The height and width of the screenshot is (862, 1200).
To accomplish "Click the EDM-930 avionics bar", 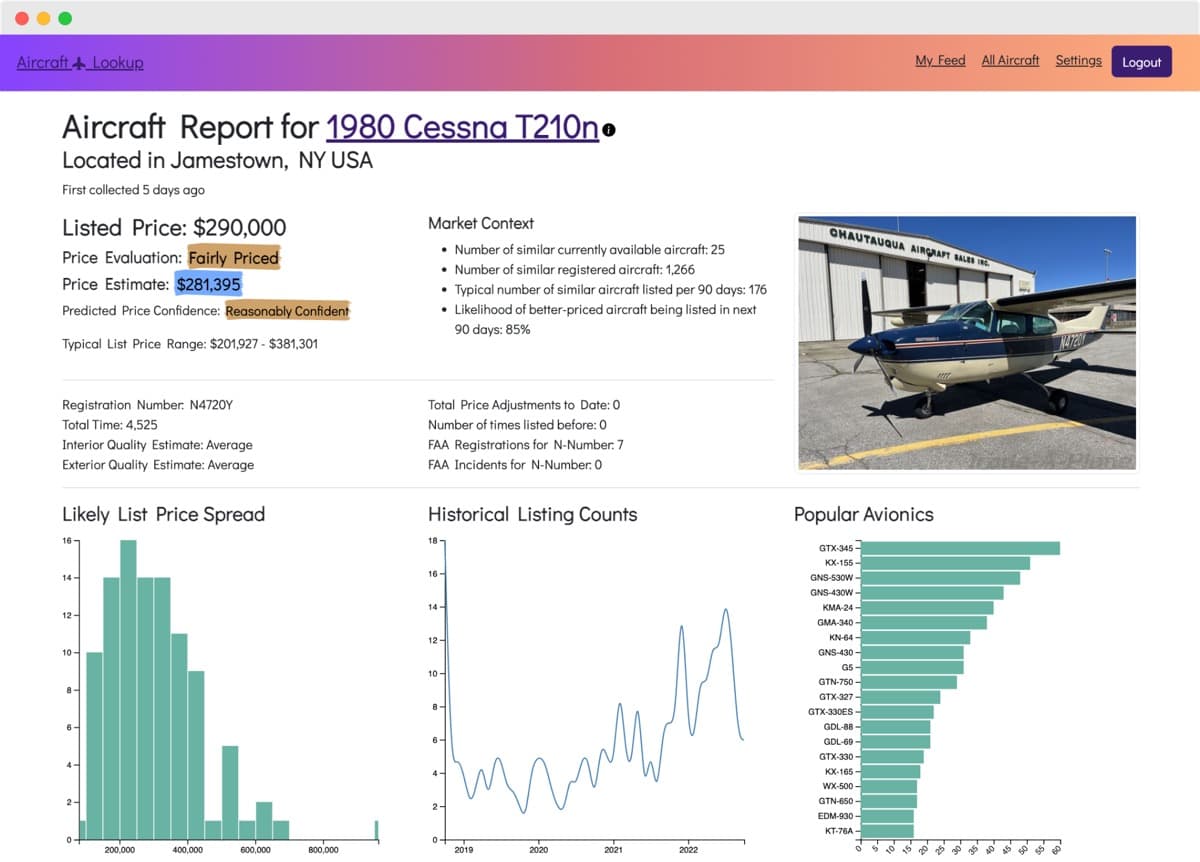I will 887,816.
